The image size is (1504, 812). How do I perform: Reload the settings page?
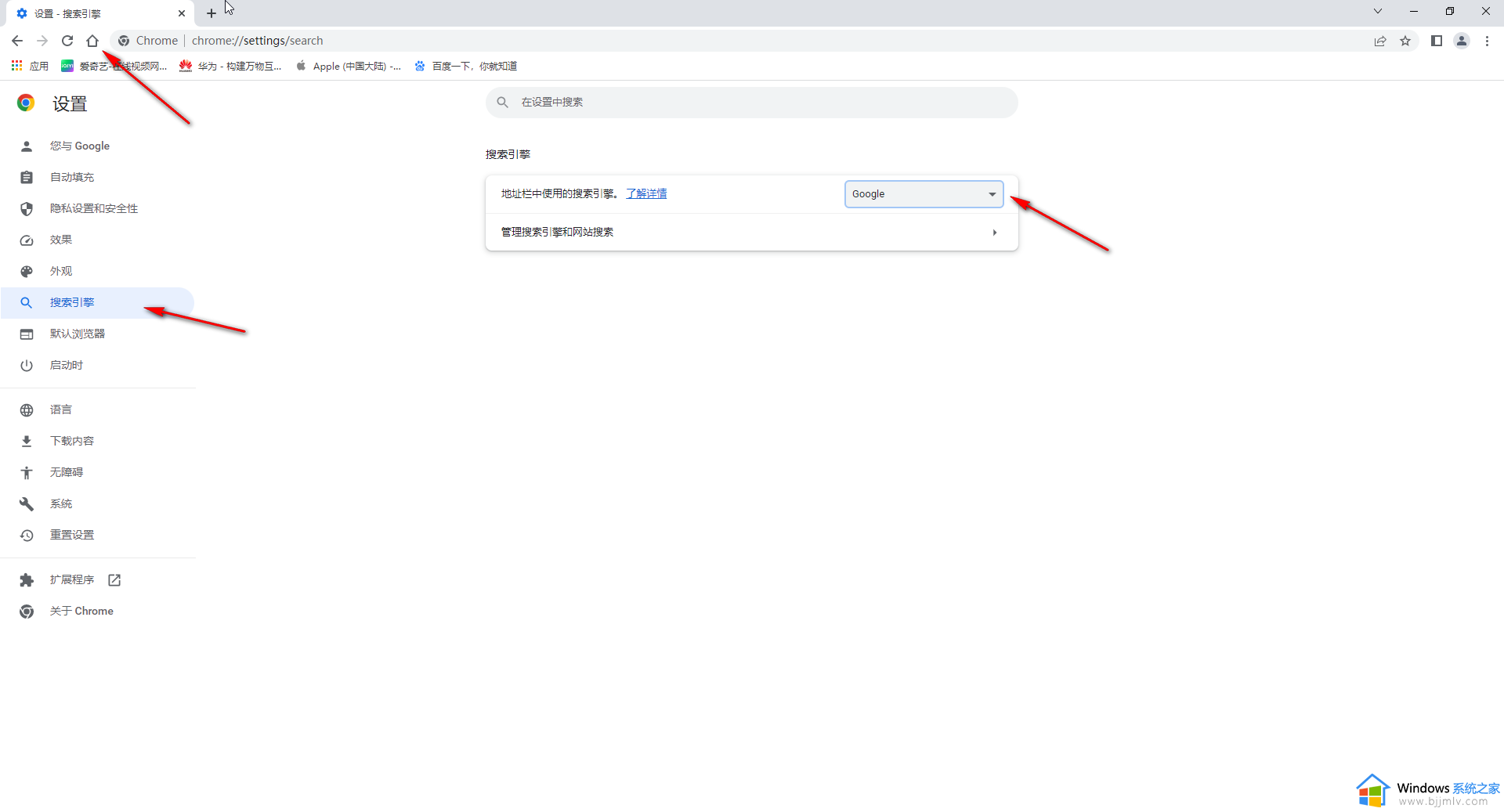(x=67, y=41)
